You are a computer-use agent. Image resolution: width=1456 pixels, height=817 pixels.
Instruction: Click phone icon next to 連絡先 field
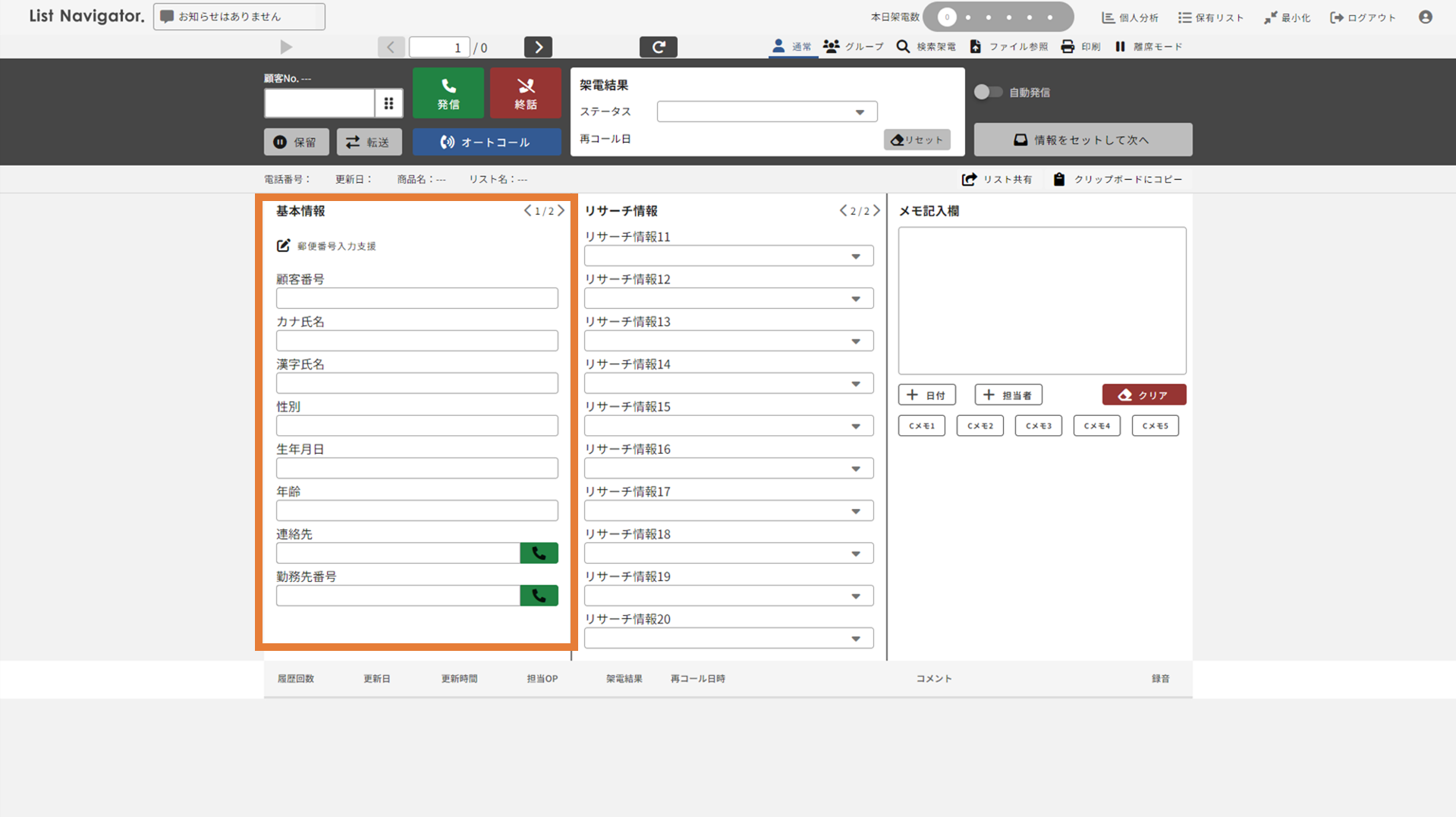click(539, 553)
